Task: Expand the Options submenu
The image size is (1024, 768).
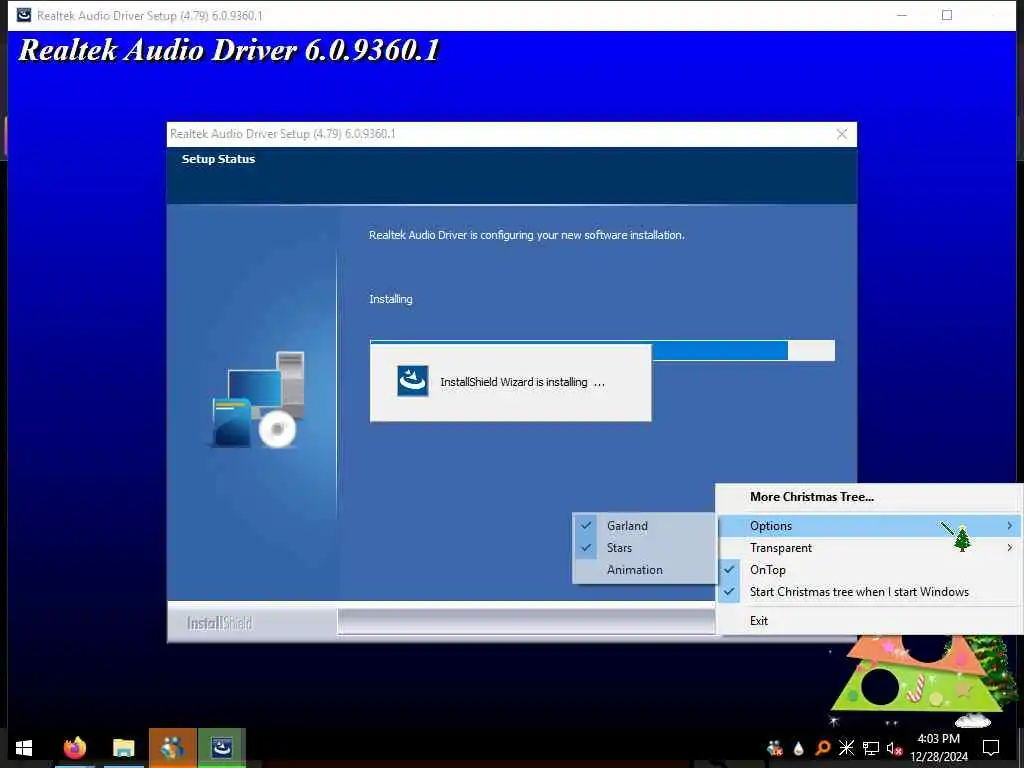Action: point(869,526)
